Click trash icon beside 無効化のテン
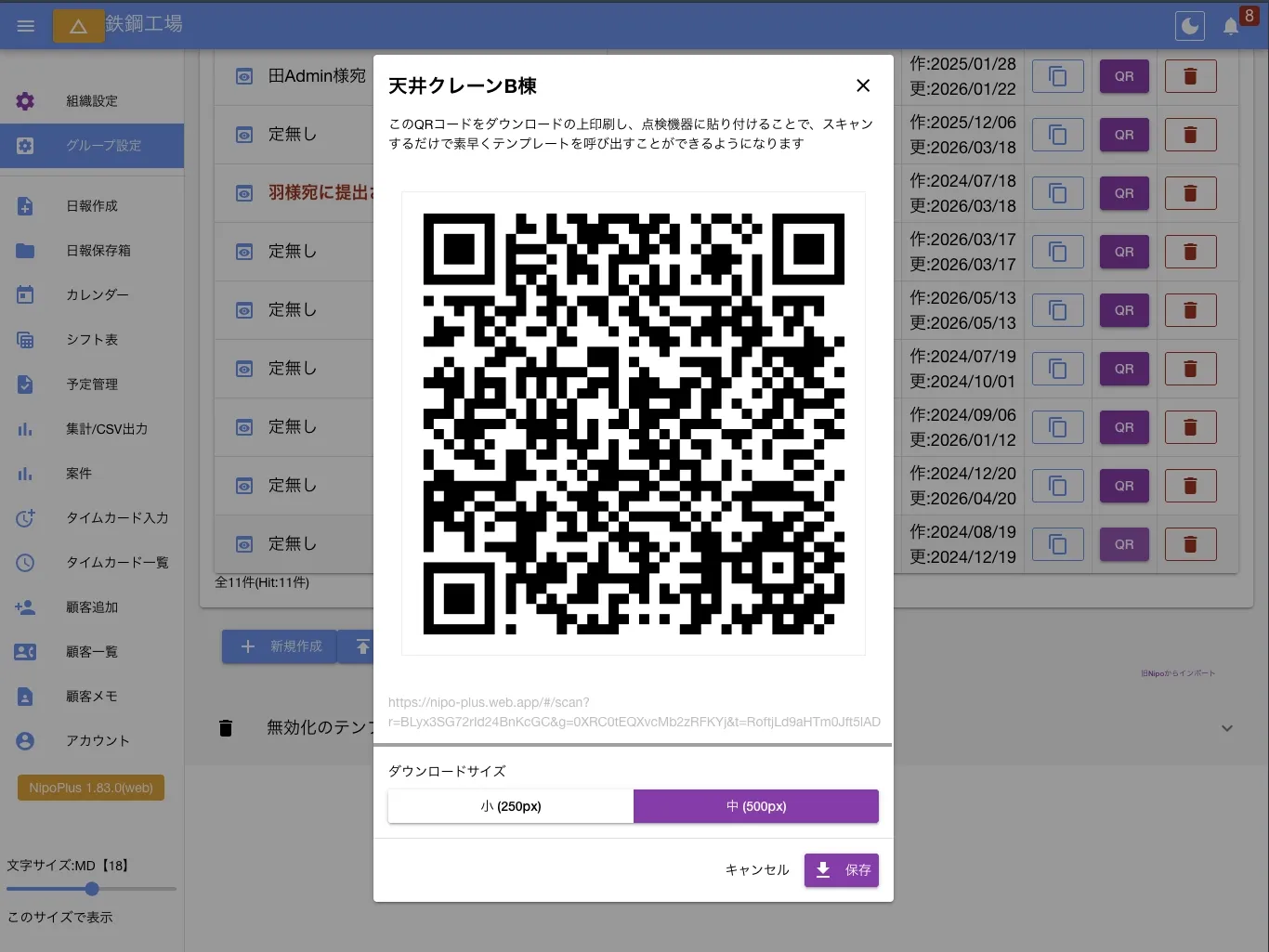Viewport: 1269px width, 952px height. click(226, 728)
